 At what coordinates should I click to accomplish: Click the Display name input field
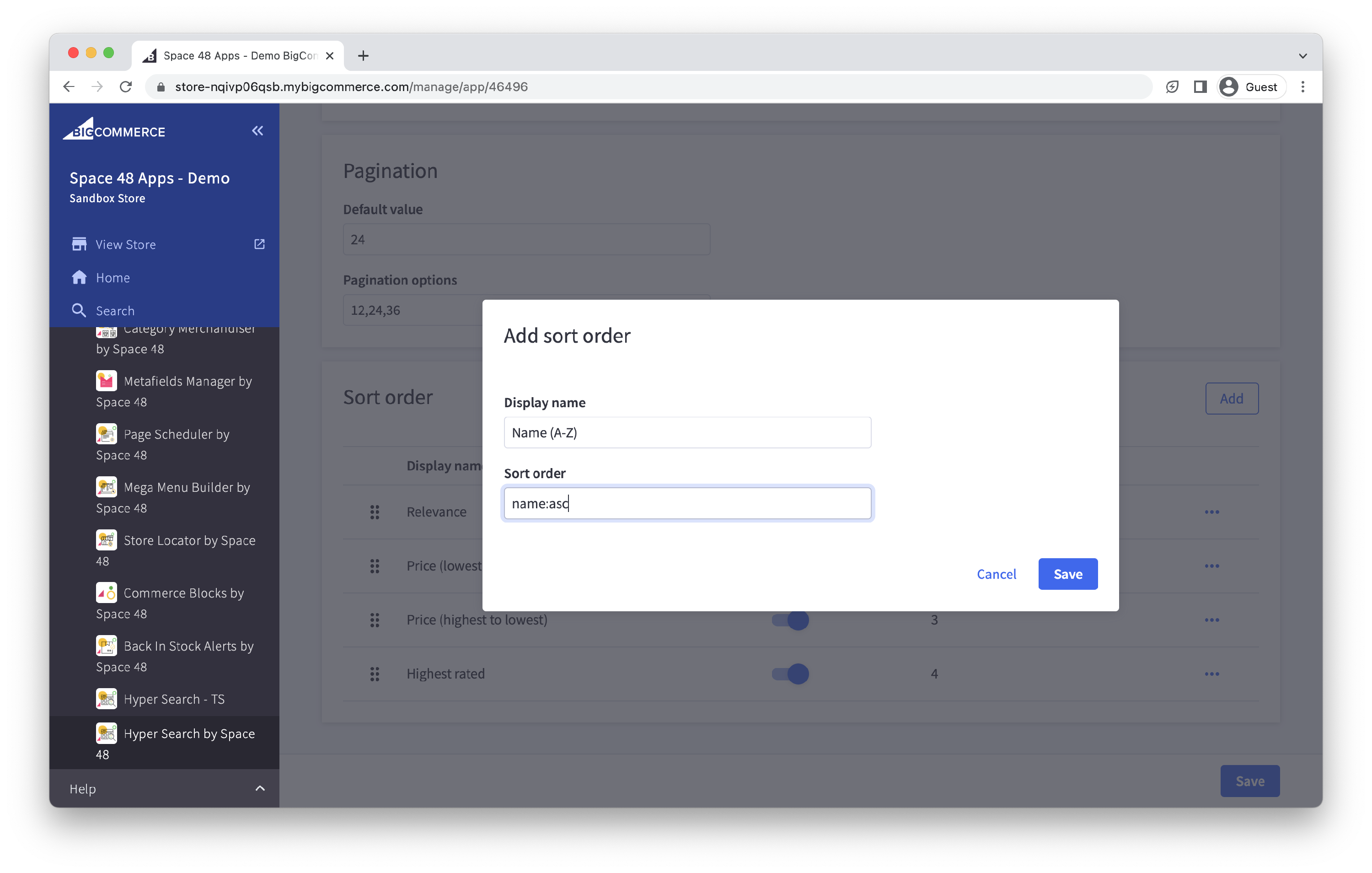pyautogui.click(x=687, y=432)
